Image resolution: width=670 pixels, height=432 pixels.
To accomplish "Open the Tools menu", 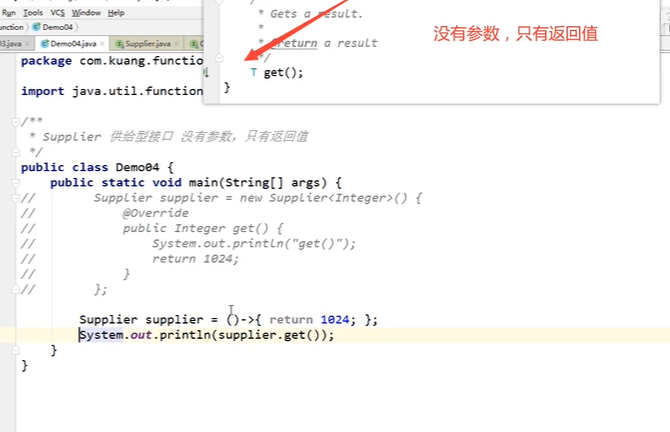I will point(33,13).
